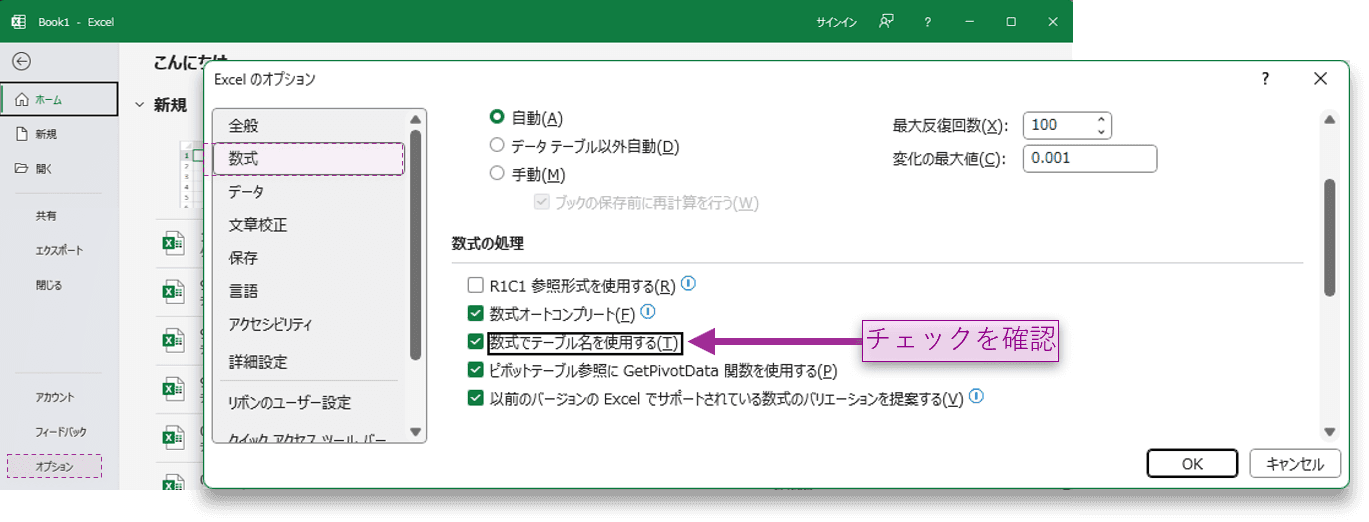Image resolution: width=1369 pixels, height=522 pixels.
Task: Decrease 最大反復回数 with down spinner arrow
Action: coord(1101,132)
